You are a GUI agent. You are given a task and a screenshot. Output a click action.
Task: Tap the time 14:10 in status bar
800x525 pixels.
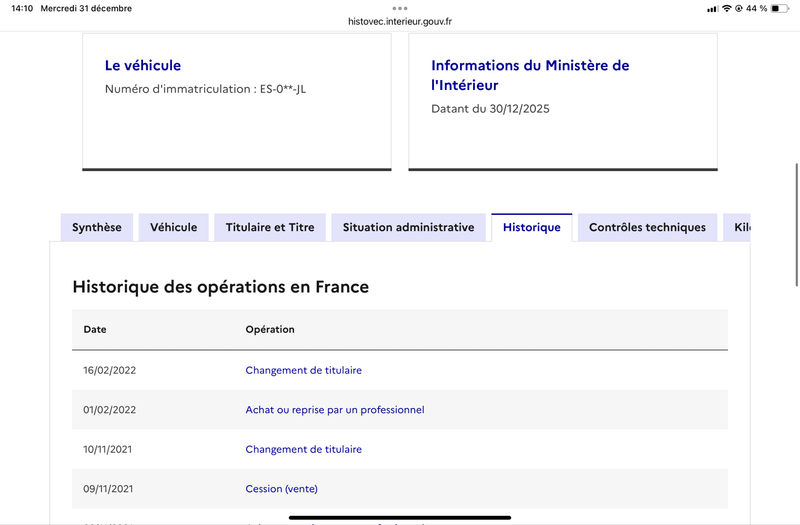[22, 8]
